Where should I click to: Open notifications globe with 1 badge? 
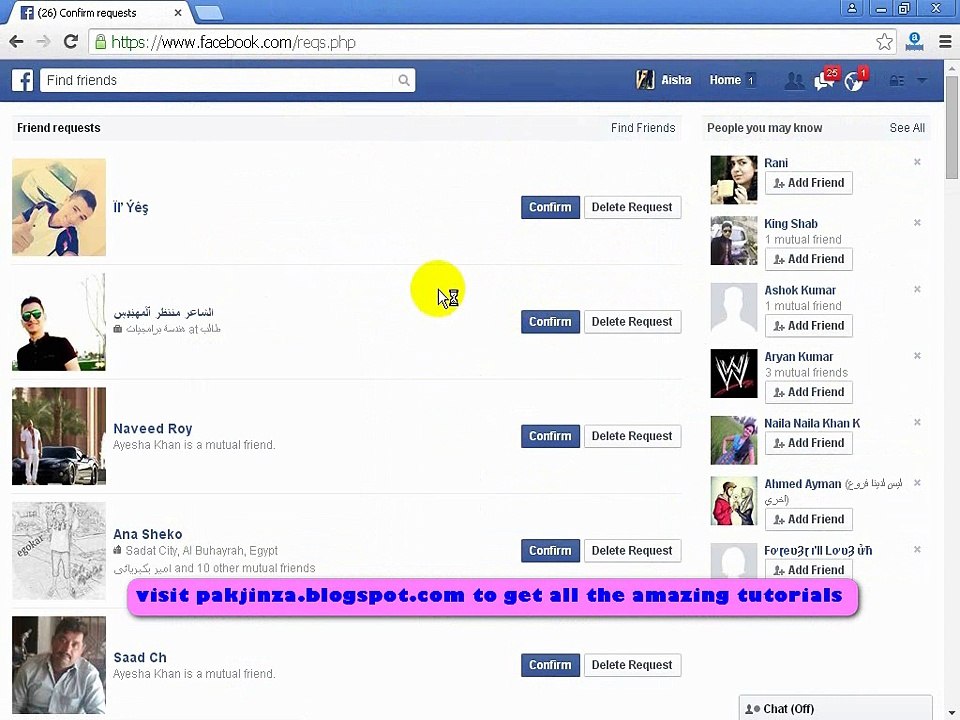point(854,80)
